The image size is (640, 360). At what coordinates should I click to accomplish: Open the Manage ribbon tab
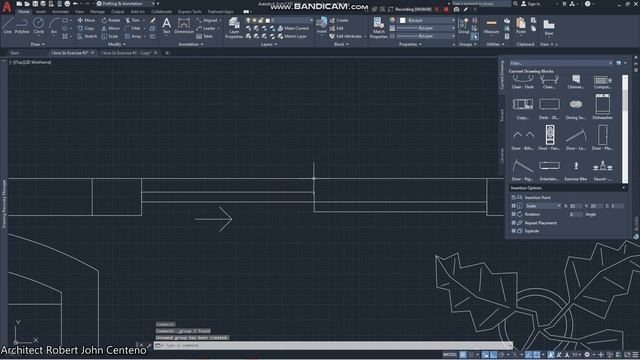97,11
